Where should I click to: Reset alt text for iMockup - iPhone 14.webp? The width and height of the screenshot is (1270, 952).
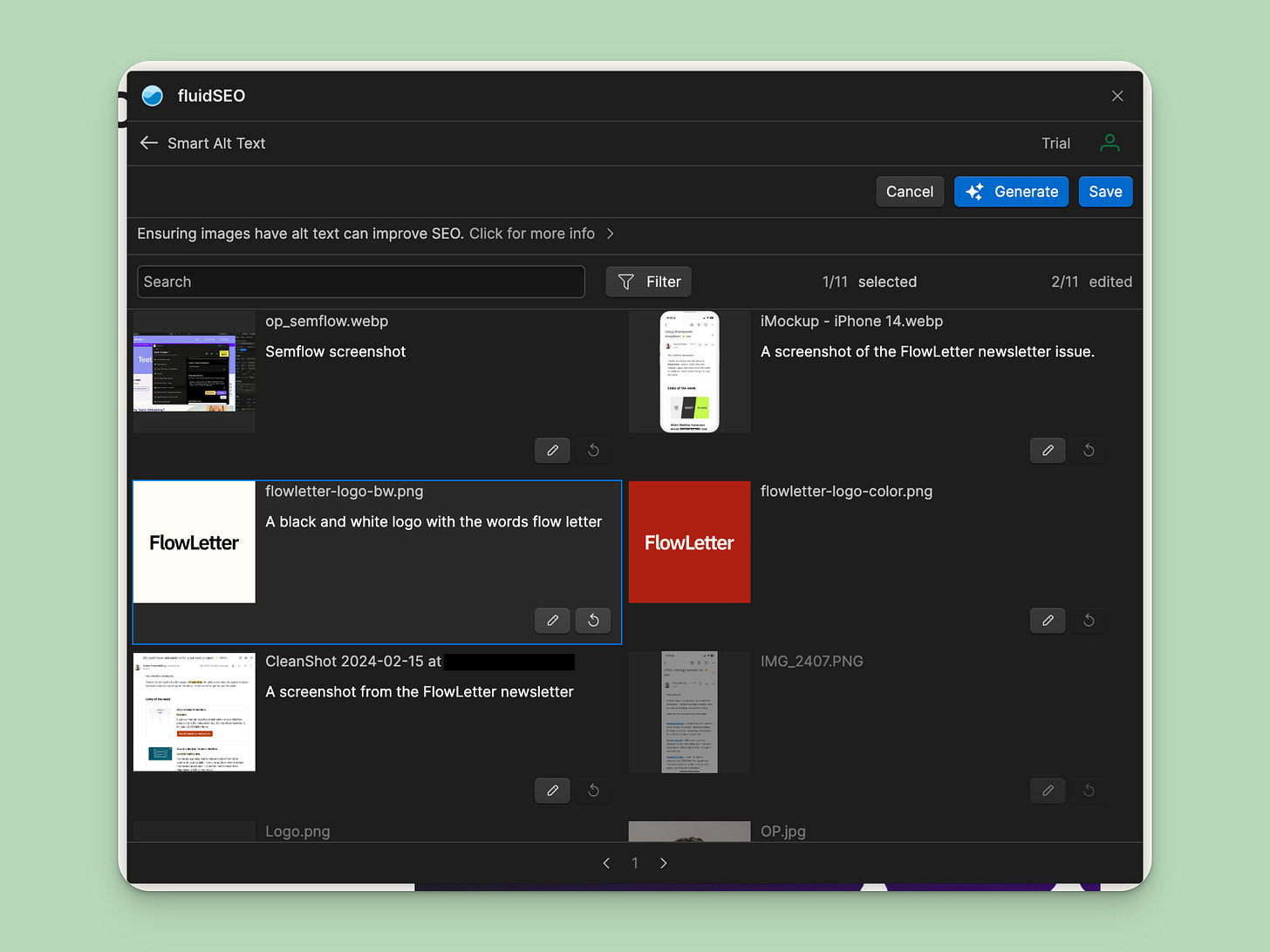[x=1089, y=451]
